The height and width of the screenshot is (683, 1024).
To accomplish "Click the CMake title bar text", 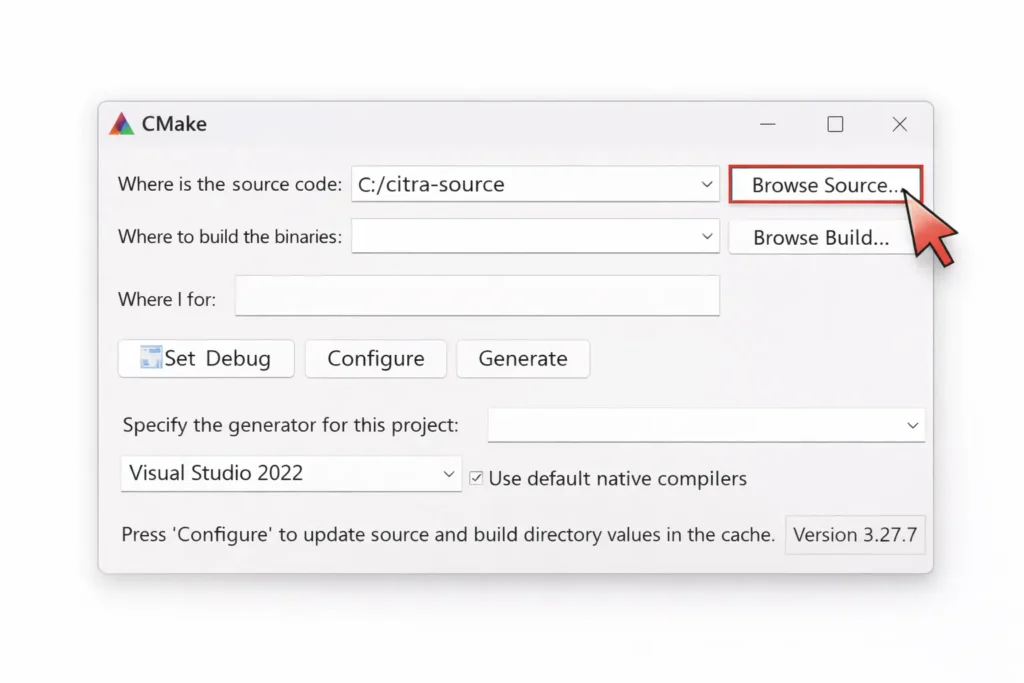I will click(x=176, y=123).
